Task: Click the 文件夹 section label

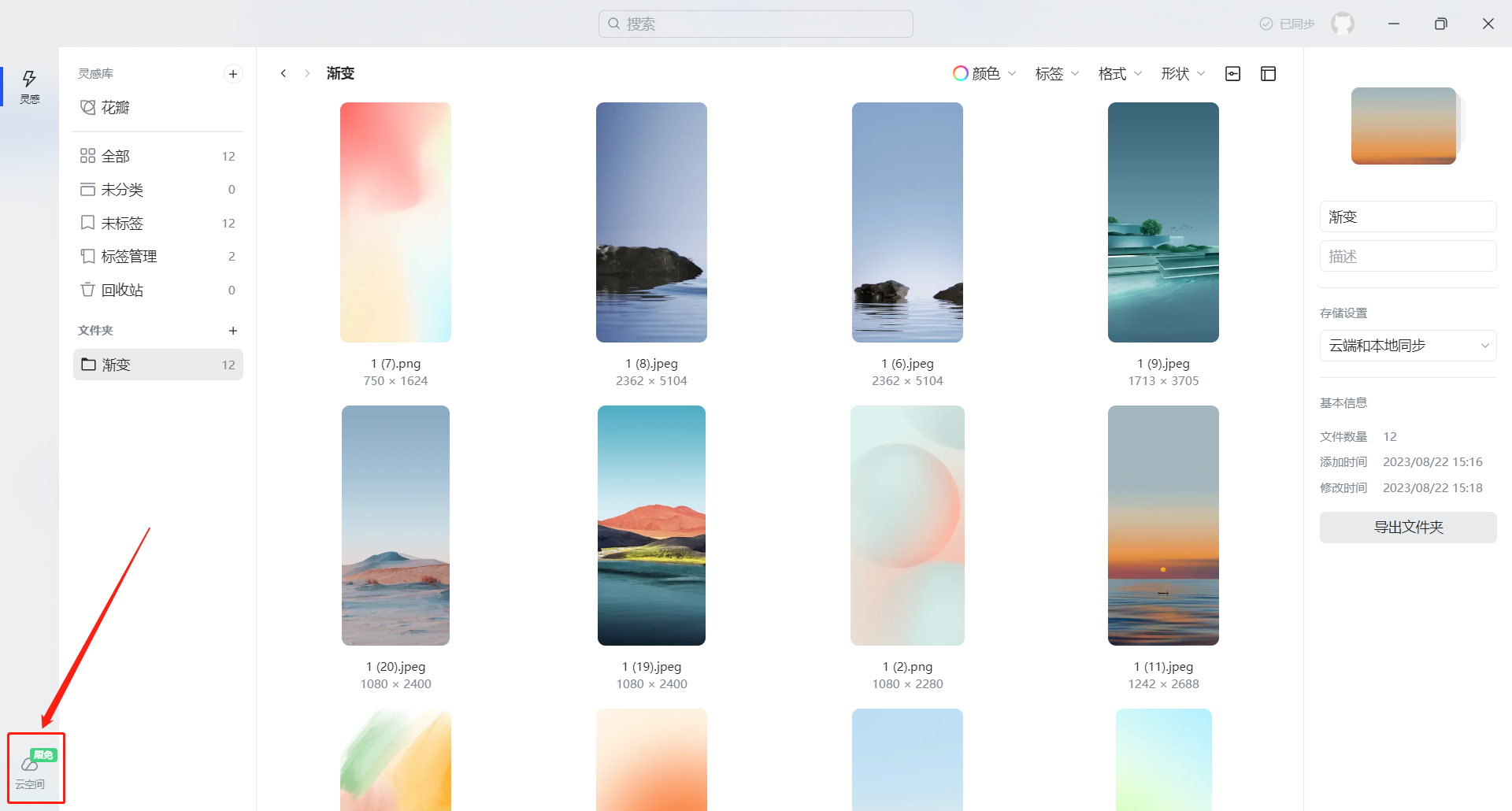Action: coord(95,331)
